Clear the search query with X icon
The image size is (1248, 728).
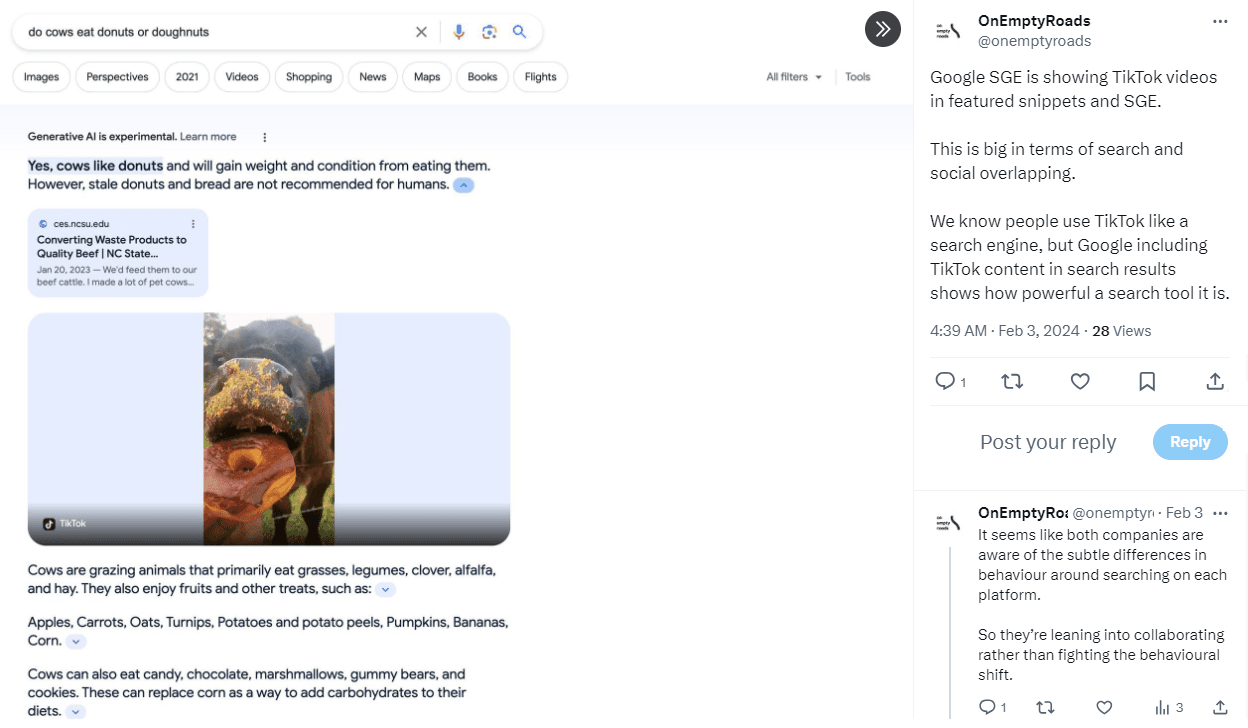(421, 32)
